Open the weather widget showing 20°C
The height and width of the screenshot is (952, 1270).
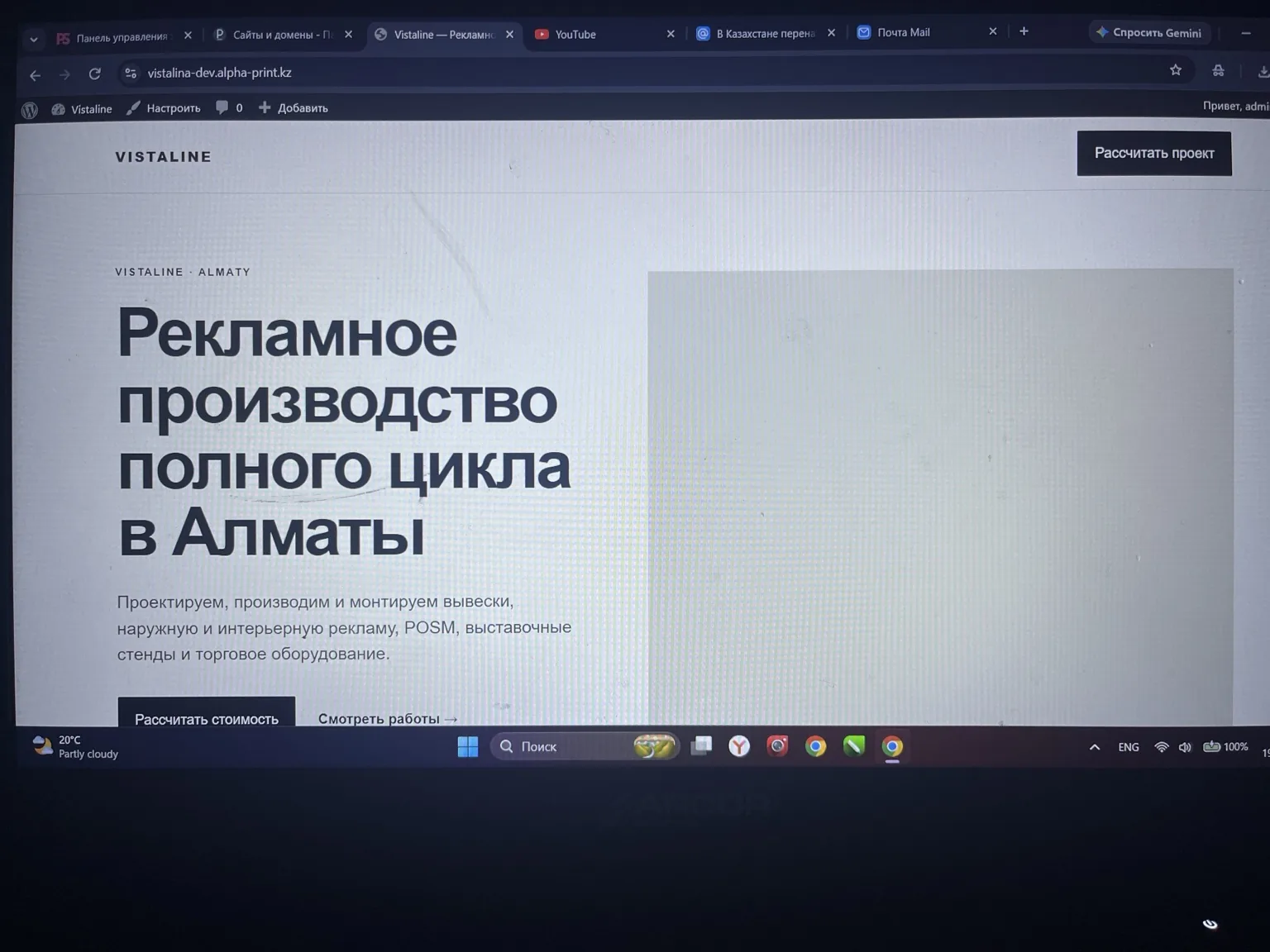tap(75, 746)
